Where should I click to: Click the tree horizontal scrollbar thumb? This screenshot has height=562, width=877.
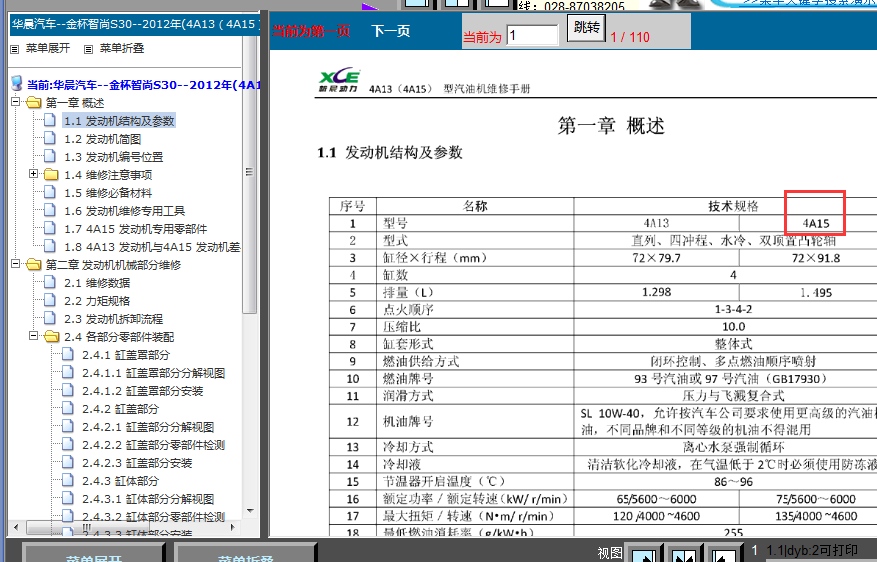pyautogui.click(x=87, y=527)
